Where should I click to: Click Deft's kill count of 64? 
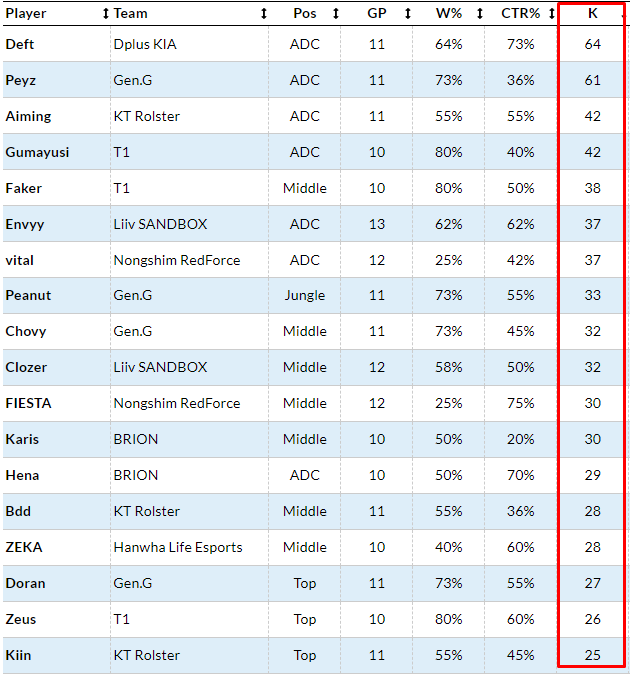(x=593, y=44)
